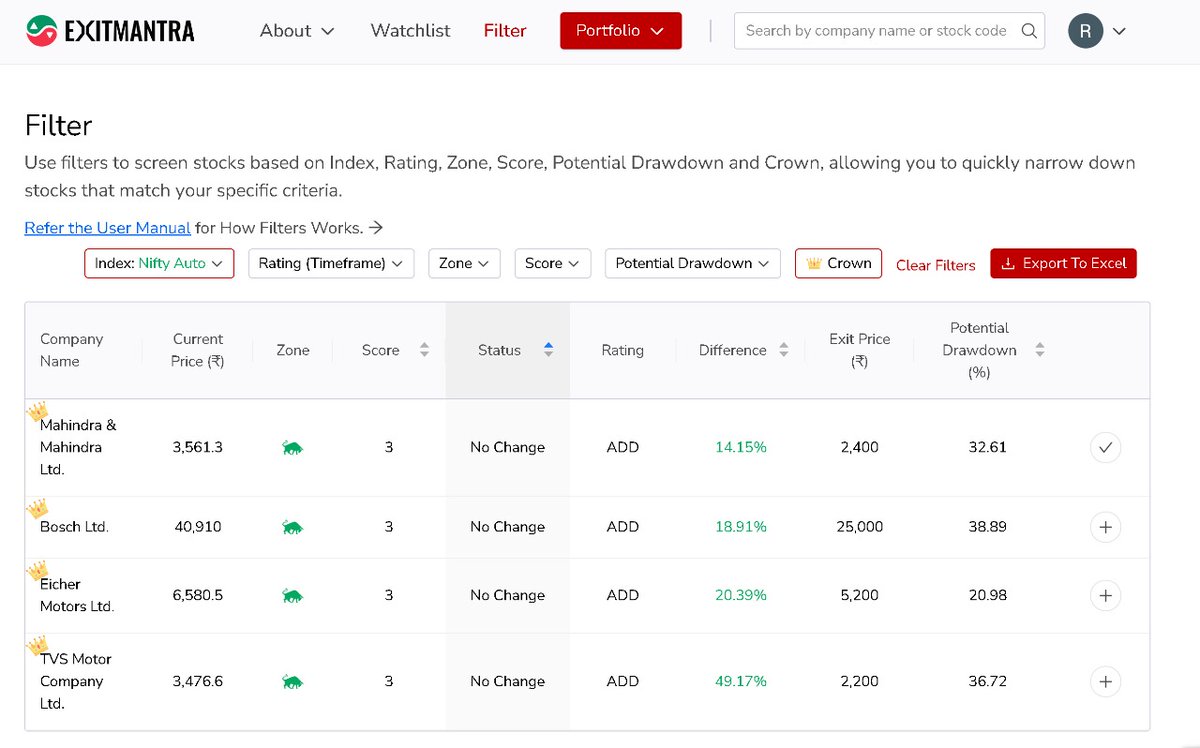Open the Filter nav item
1200x748 pixels.
coord(505,31)
